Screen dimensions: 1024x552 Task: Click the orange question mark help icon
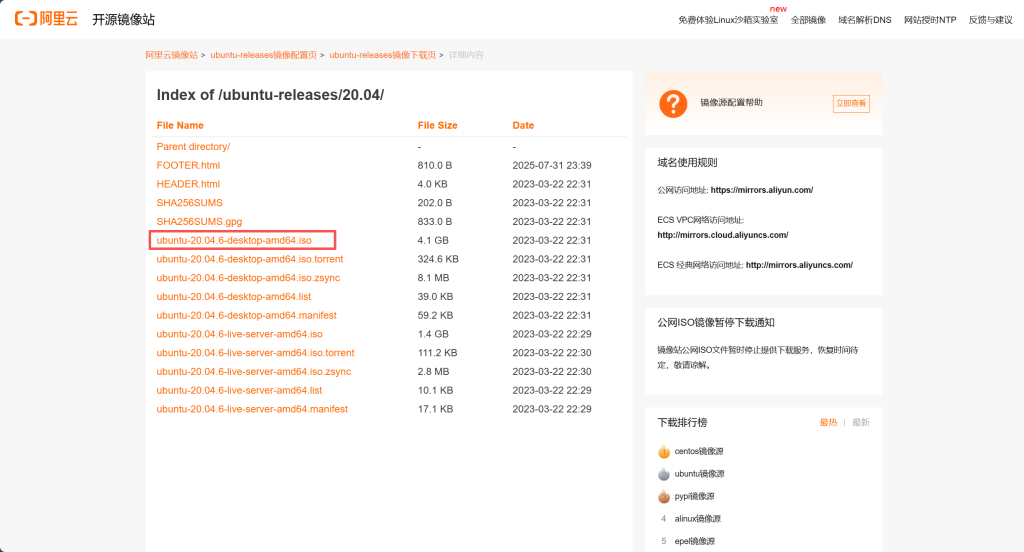pyautogui.click(x=673, y=103)
